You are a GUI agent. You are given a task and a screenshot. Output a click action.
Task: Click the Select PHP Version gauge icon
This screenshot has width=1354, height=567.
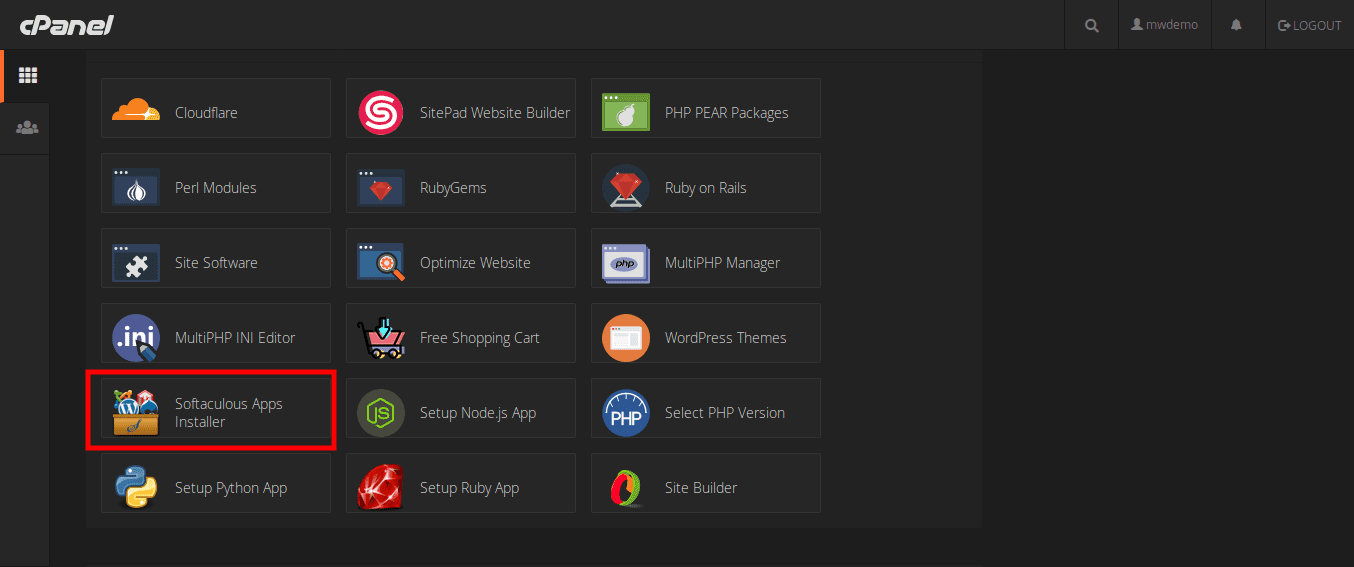pos(626,413)
